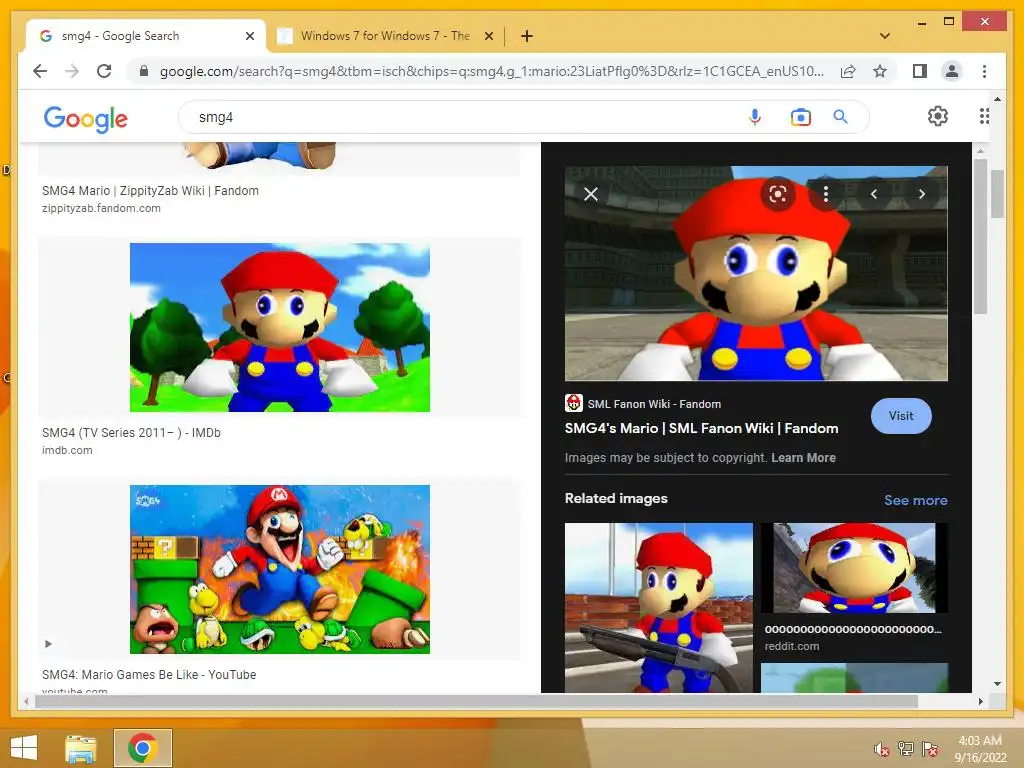The image size is (1024, 768).
Task: Select IMDb Mario with trees thumbnail
Action: point(280,327)
